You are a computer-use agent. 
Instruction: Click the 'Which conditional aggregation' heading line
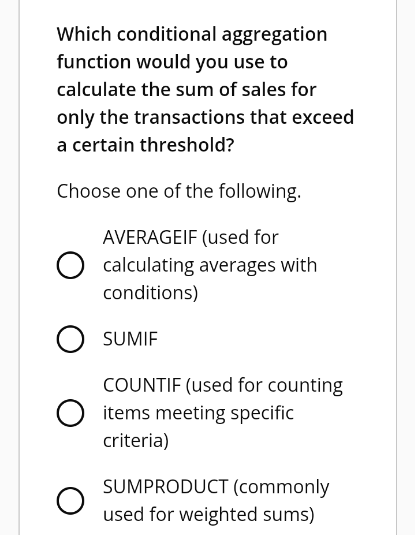pyautogui.click(x=192, y=34)
